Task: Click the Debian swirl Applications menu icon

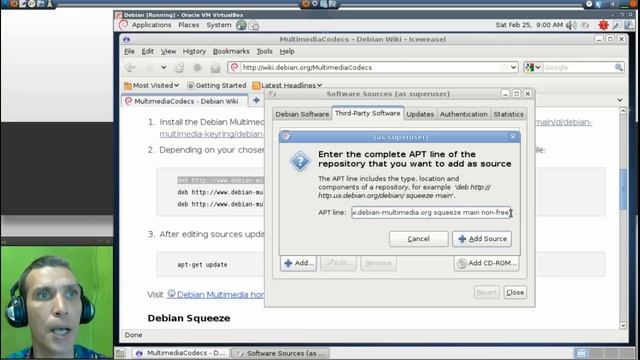Action: (123, 25)
